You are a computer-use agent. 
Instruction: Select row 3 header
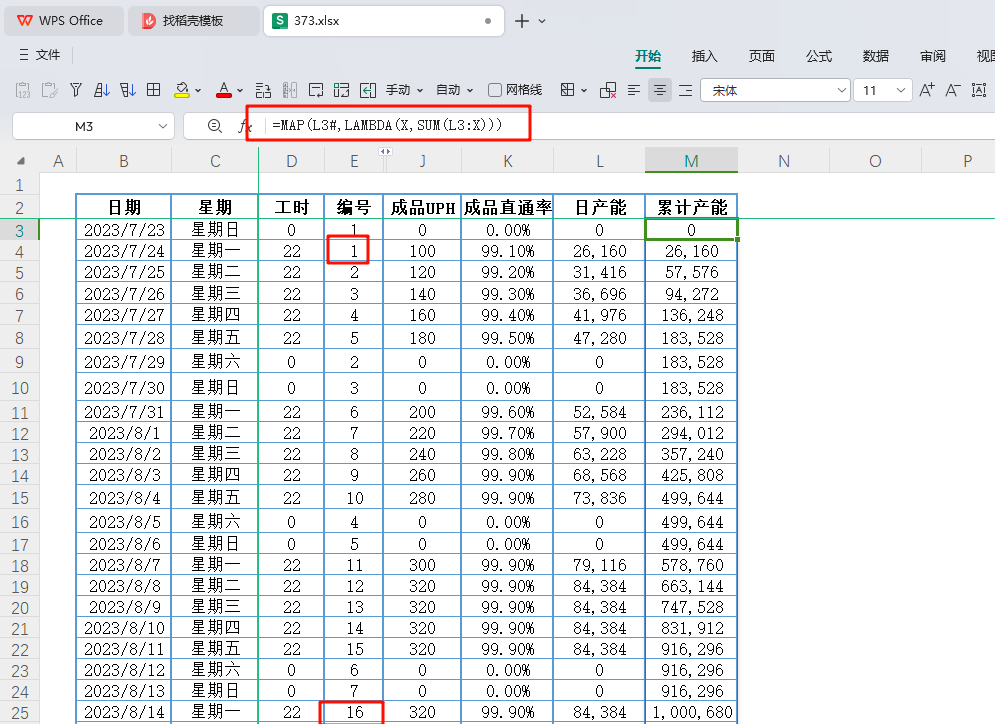(20, 230)
